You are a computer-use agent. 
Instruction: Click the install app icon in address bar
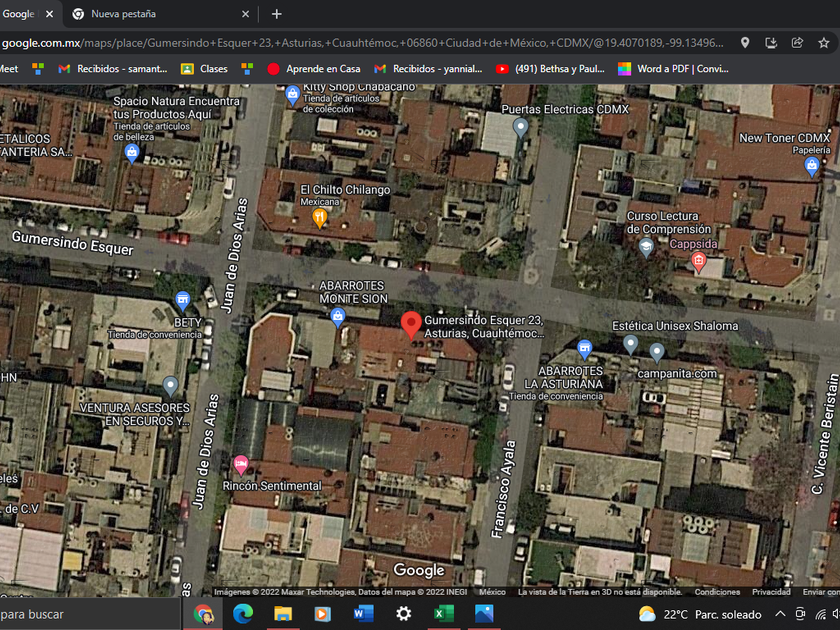771,43
